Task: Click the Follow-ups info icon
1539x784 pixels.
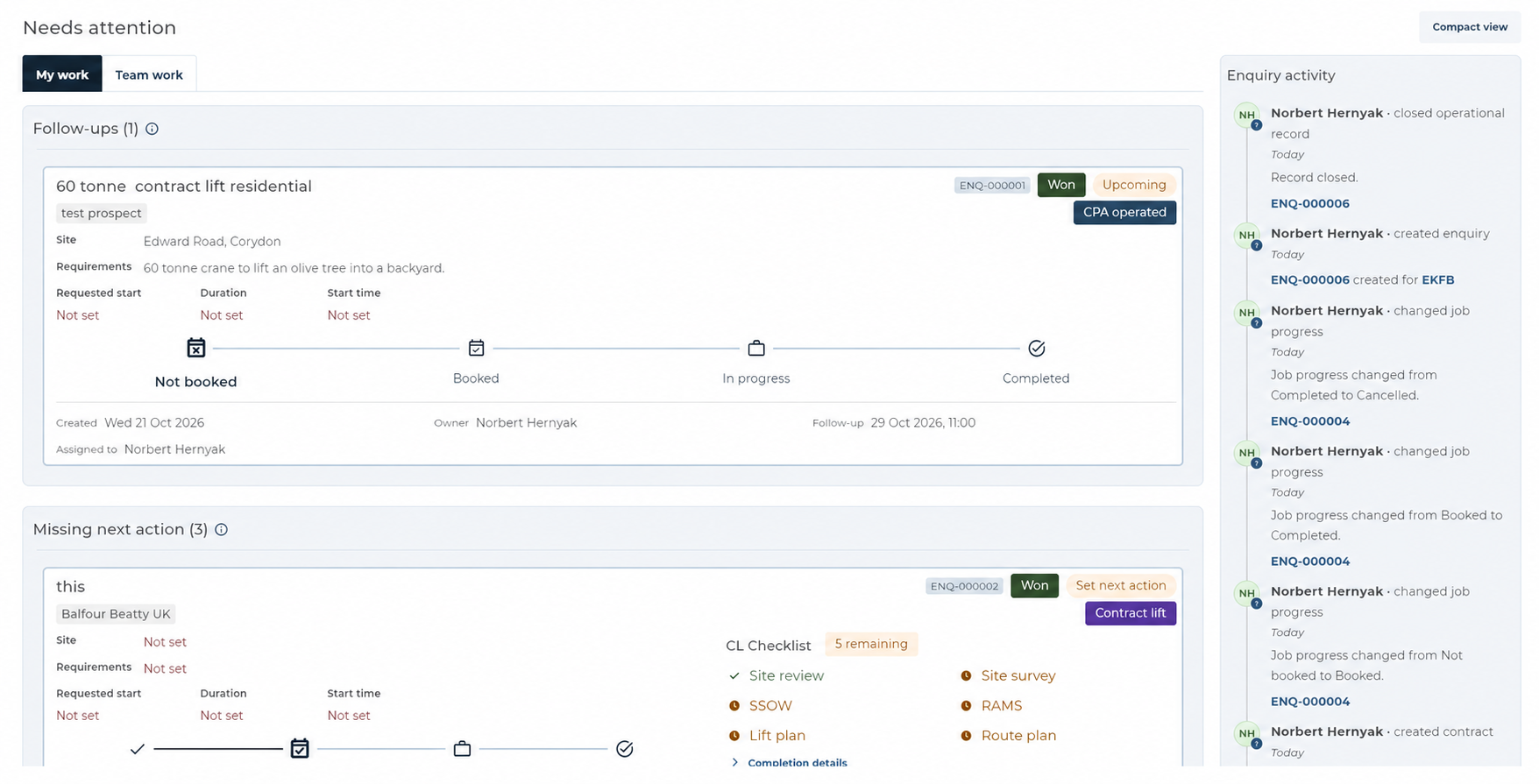Action: pyautogui.click(x=152, y=129)
